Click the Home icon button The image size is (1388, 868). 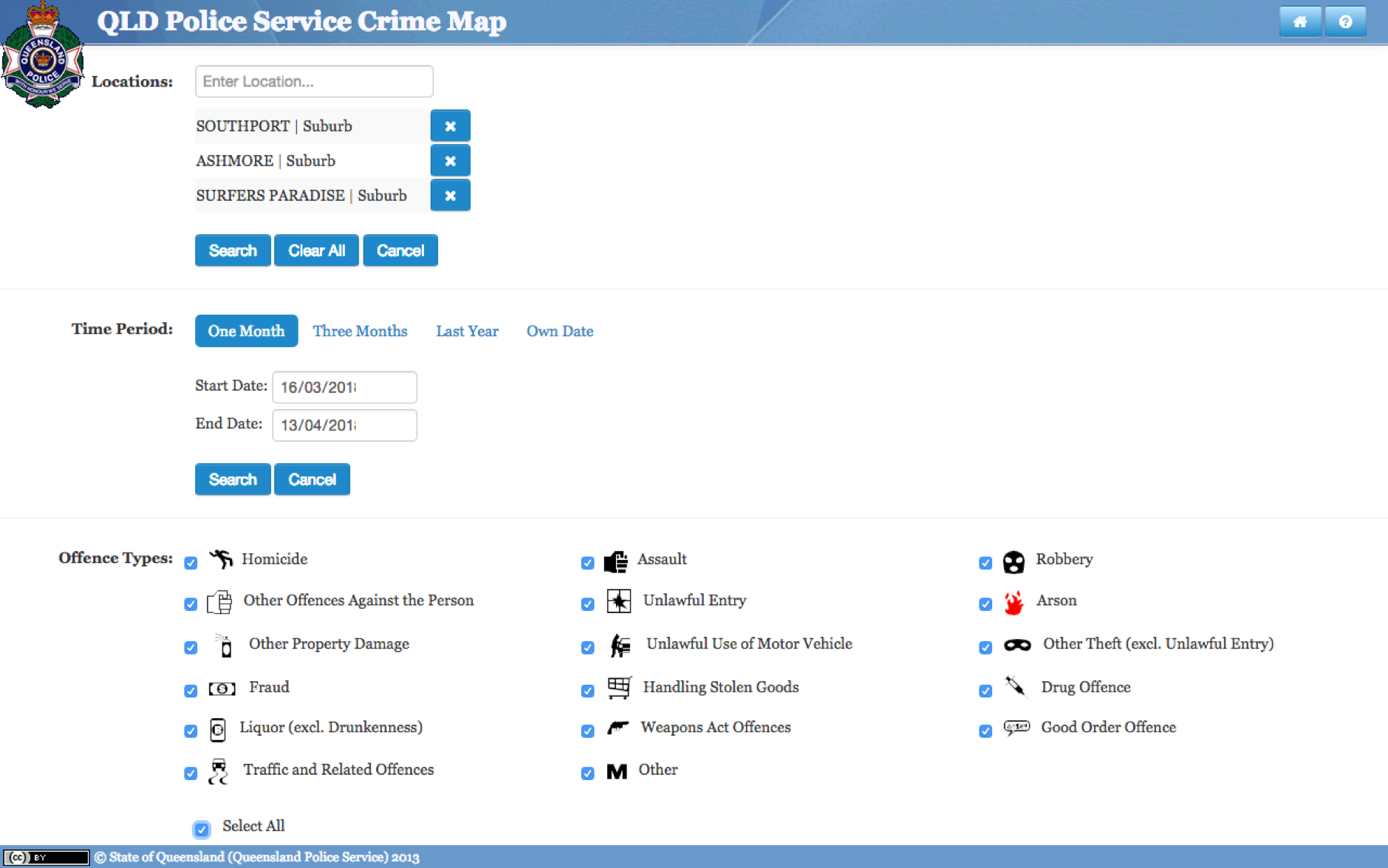coord(1300,21)
